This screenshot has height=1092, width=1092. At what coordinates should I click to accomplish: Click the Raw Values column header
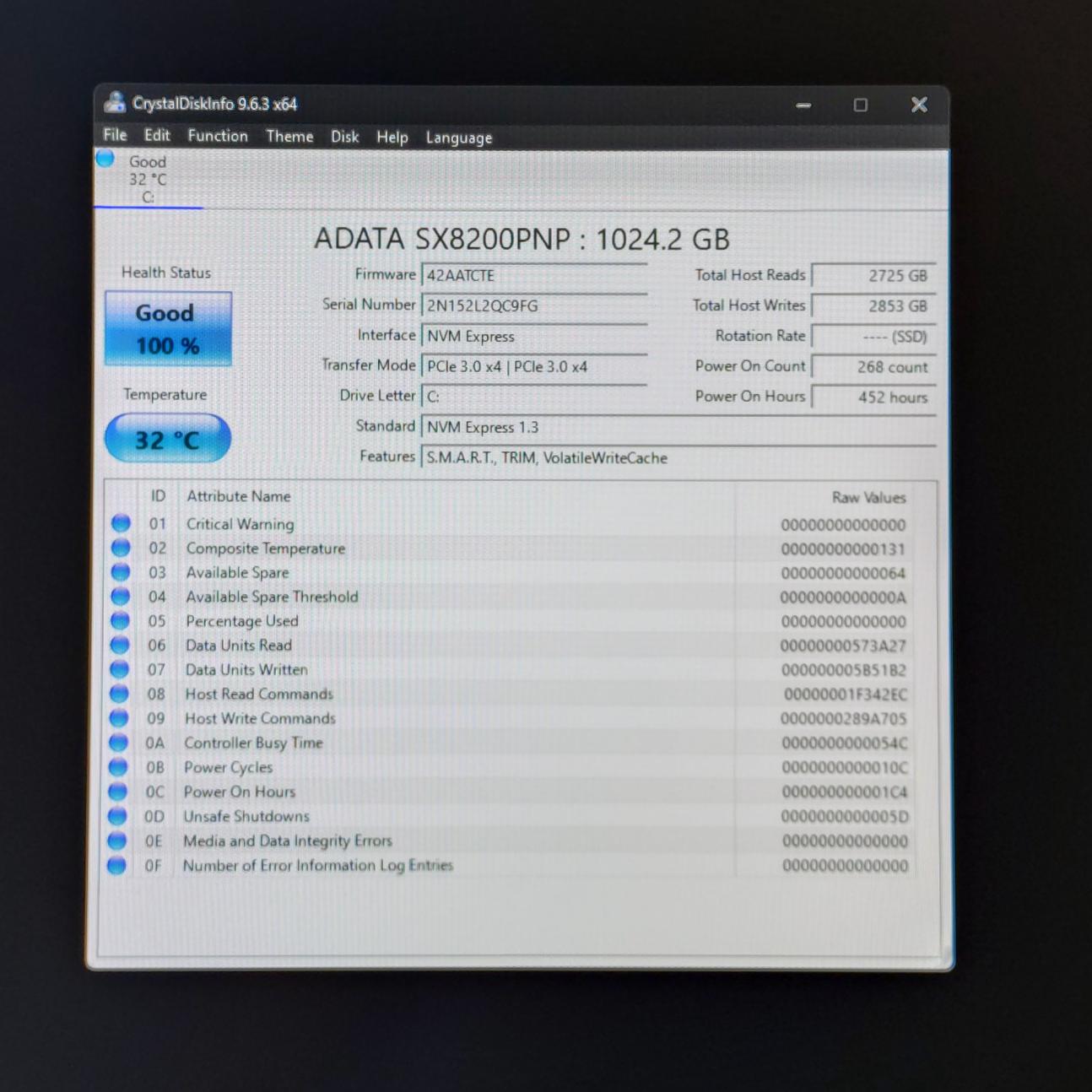(868, 497)
